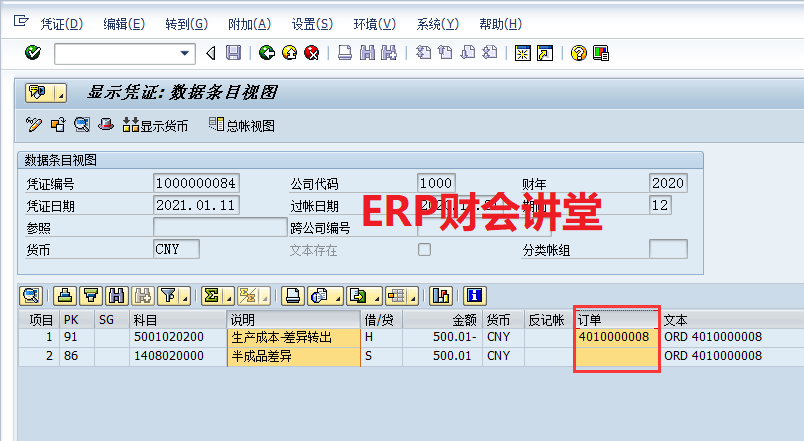Expand the summation (Σ) dropdown arrow
The height and width of the screenshot is (441, 804).
[x=227, y=296]
